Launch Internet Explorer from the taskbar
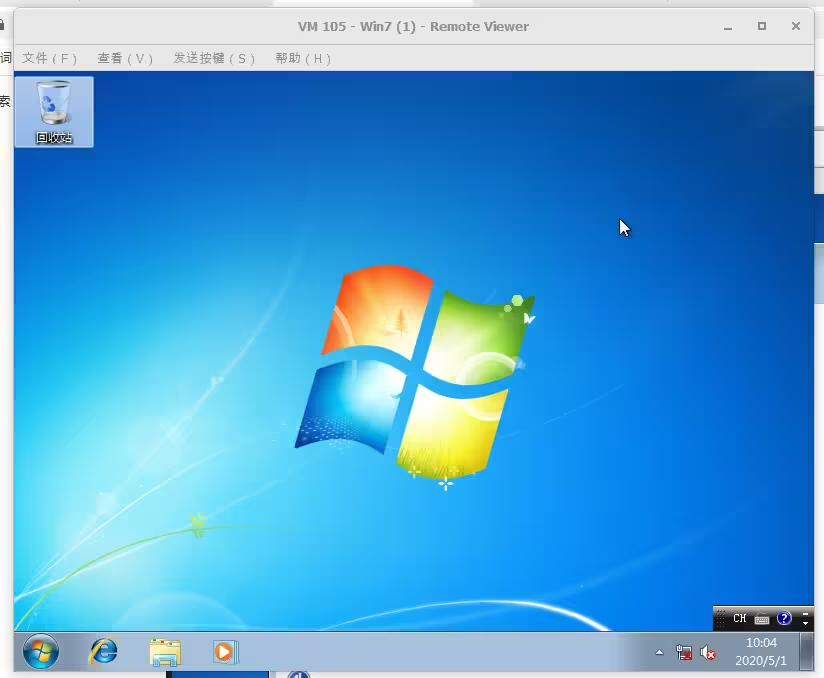 (104, 652)
